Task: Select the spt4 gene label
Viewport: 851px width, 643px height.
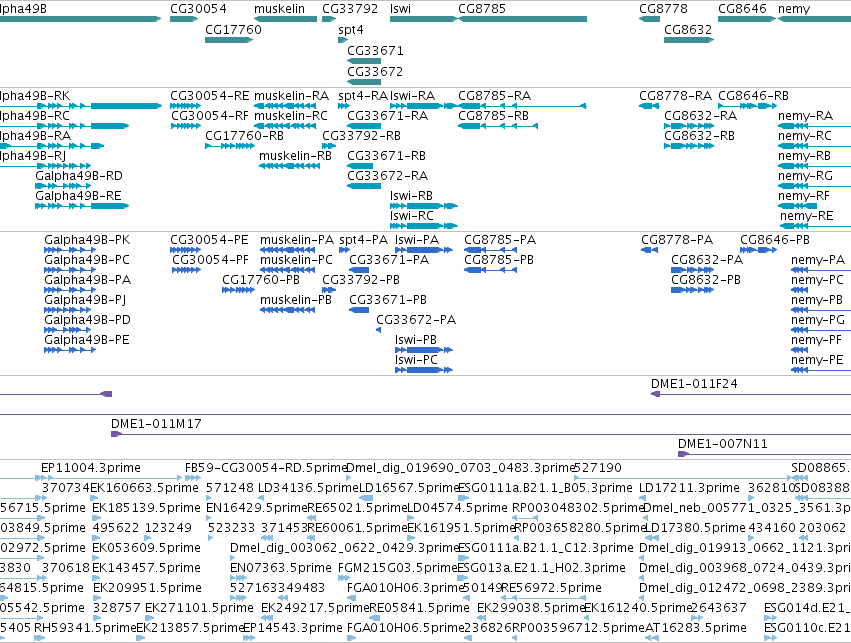Action: pyautogui.click(x=351, y=30)
